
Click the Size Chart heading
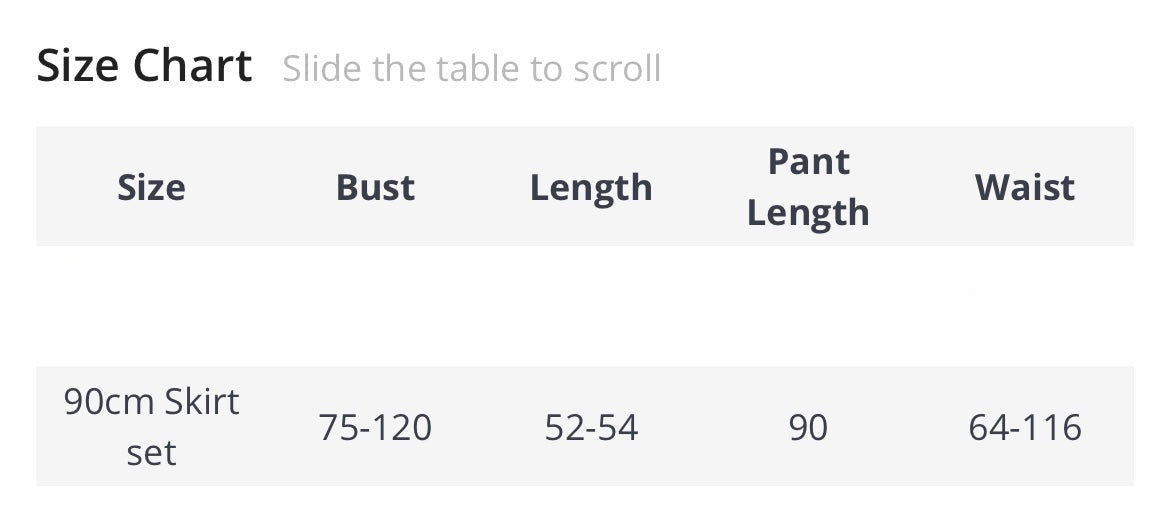pyautogui.click(x=144, y=67)
